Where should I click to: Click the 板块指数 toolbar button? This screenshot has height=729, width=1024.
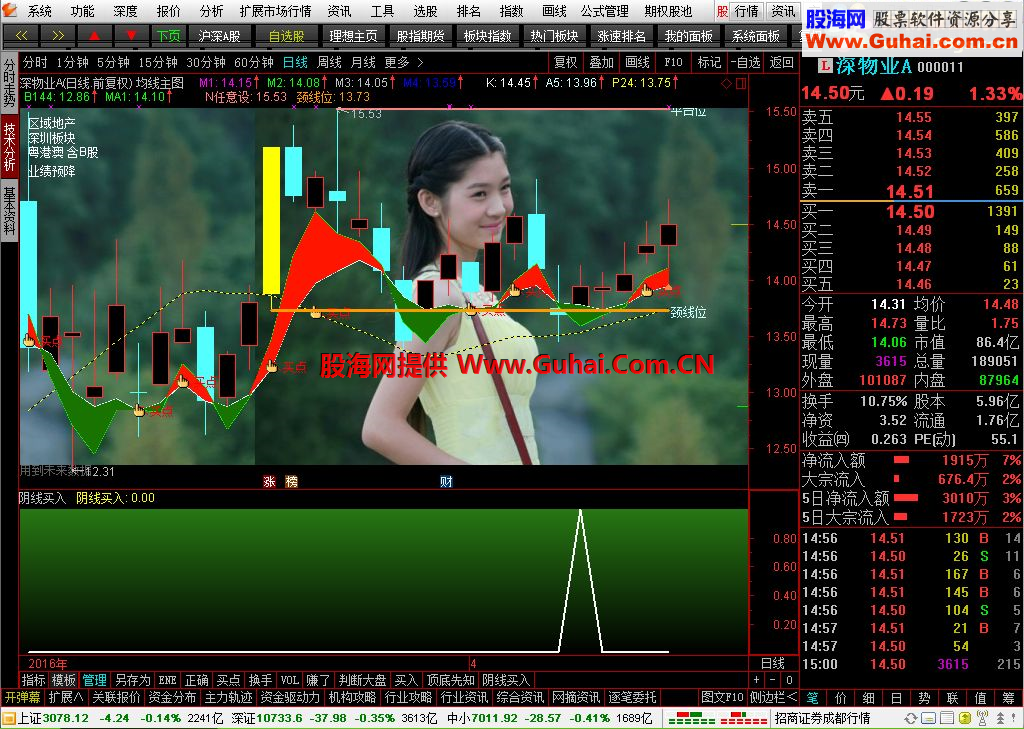[487, 35]
